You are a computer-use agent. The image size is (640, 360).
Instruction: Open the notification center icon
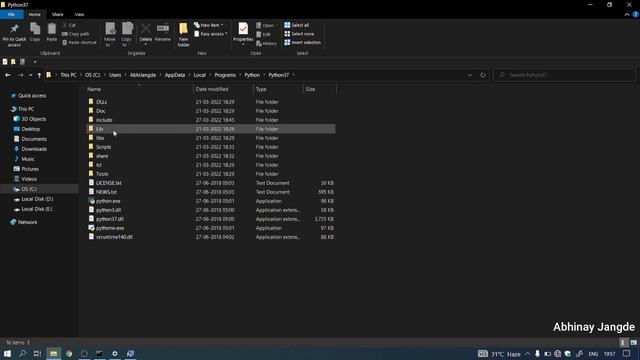[627, 354]
